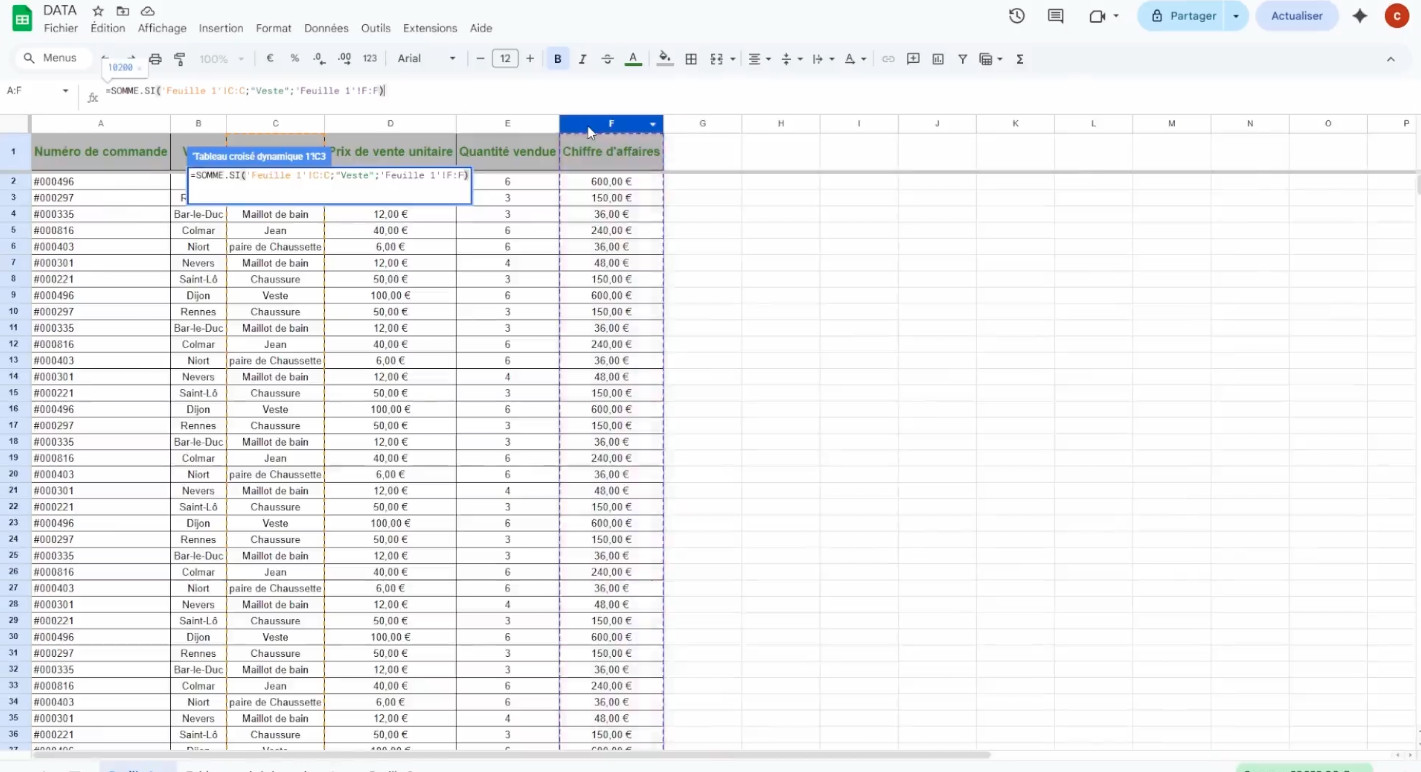Open the text color picker
The width and height of the screenshot is (1421, 772).
[633, 59]
